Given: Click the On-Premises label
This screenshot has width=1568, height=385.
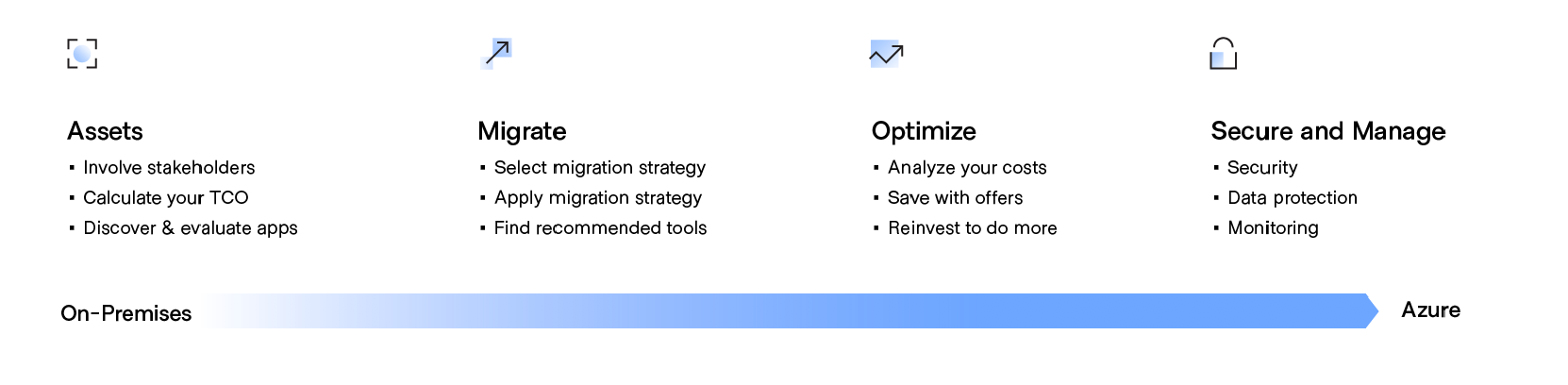Looking at the screenshot, I should tap(126, 313).
